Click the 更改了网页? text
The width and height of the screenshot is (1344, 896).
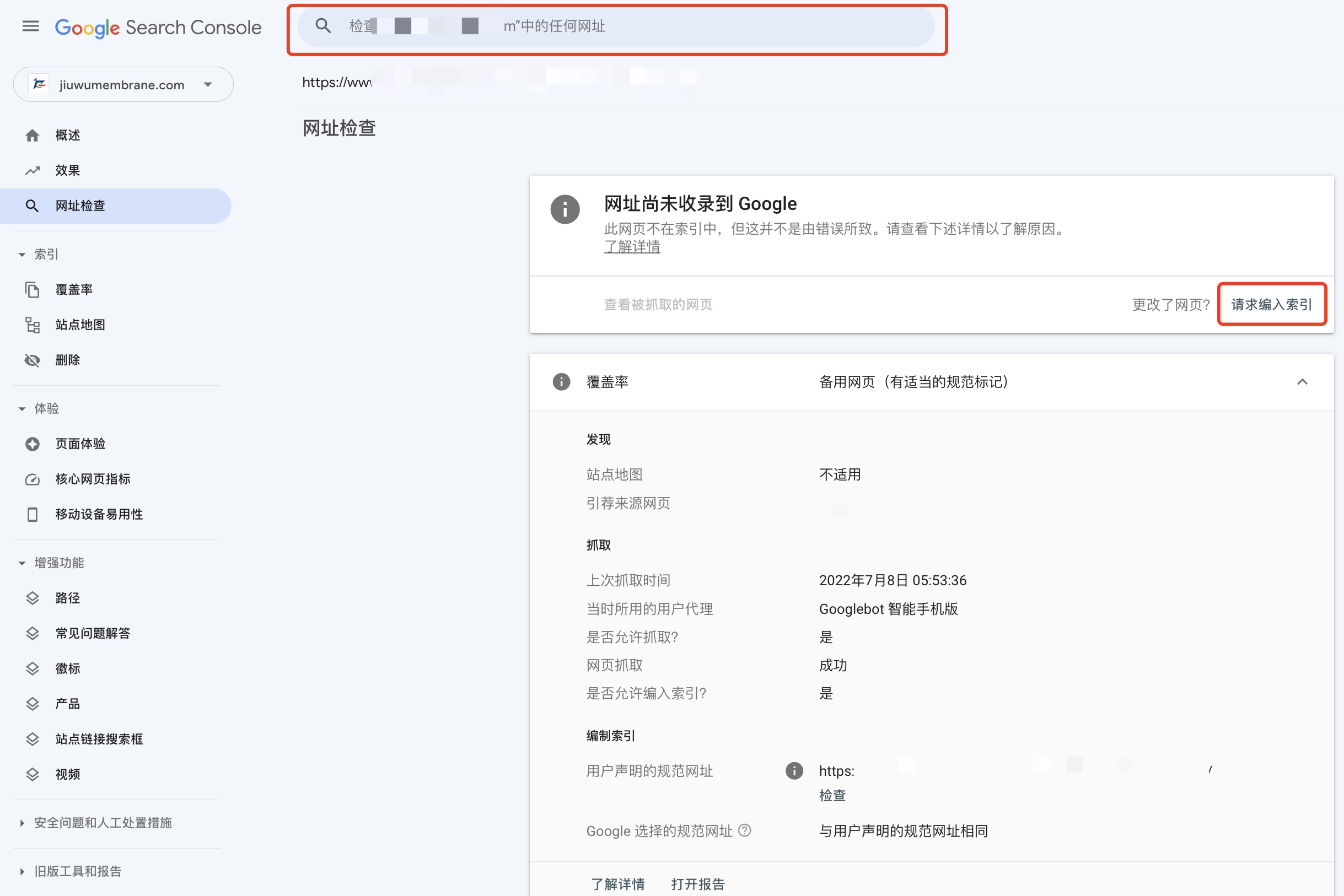[x=1171, y=305]
